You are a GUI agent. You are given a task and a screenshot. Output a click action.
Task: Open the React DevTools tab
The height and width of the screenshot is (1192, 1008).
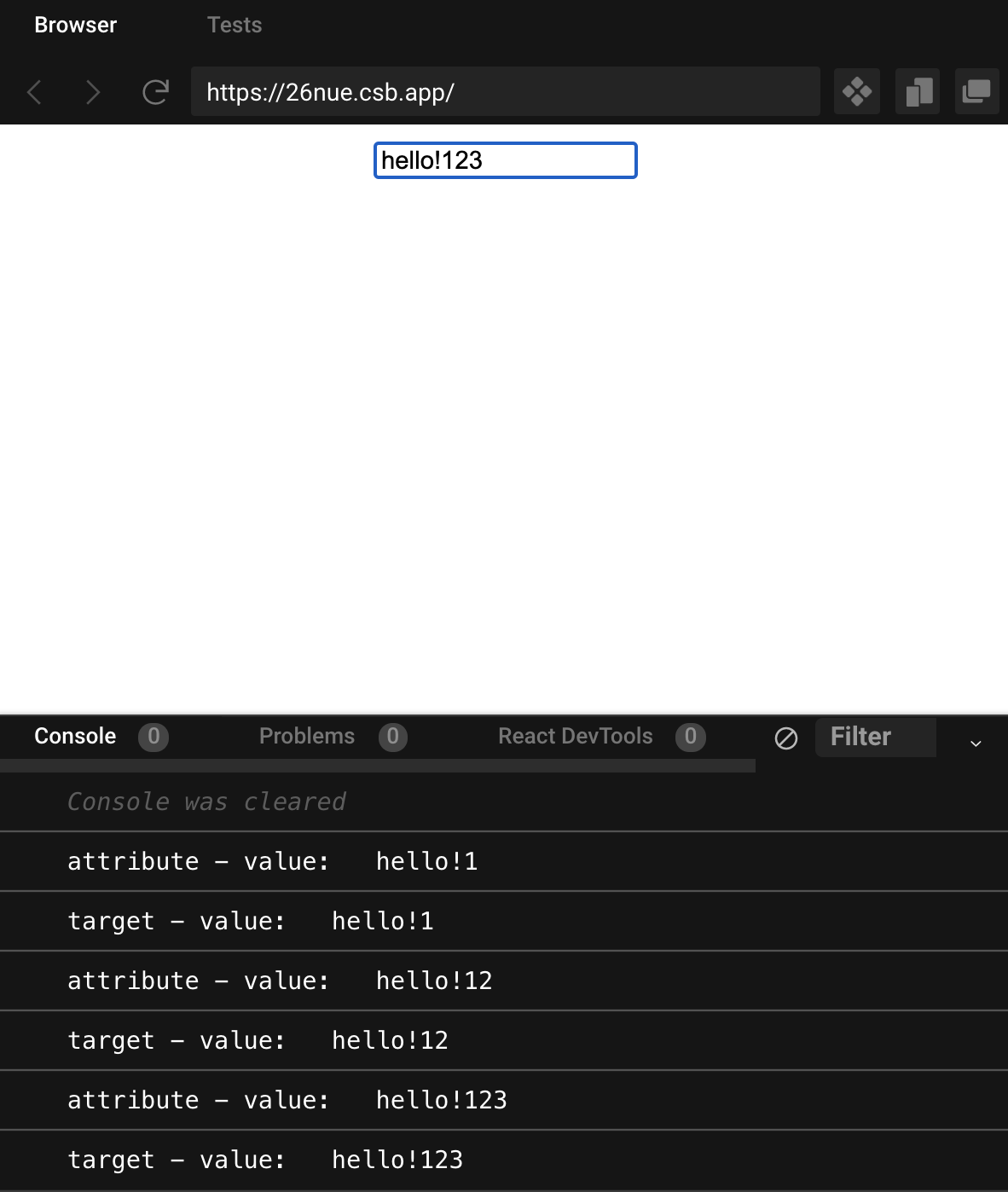pyautogui.click(x=575, y=736)
